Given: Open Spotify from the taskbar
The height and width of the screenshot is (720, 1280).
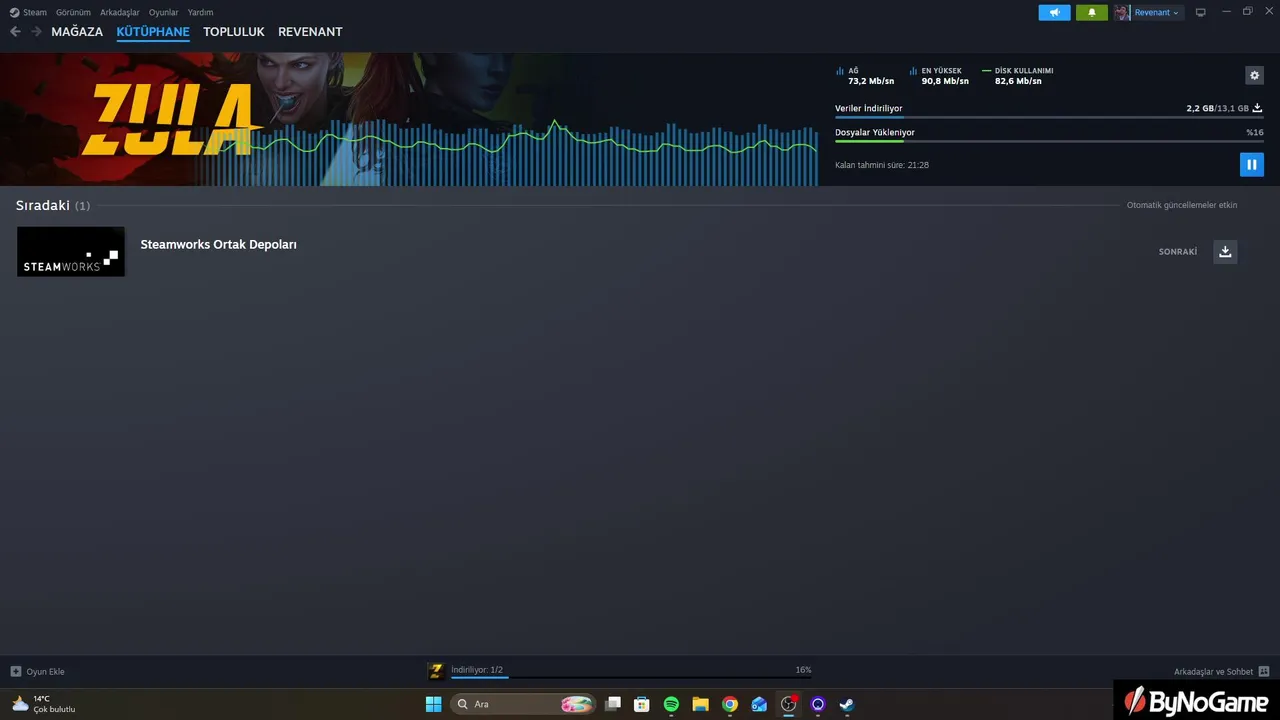Looking at the screenshot, I should coord(671,704).
